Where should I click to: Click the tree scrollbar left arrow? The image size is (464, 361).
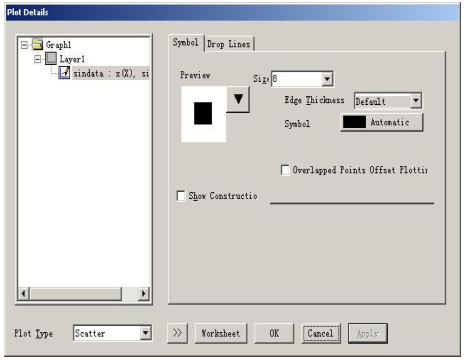pyautogui.click(x=23, y=294)
